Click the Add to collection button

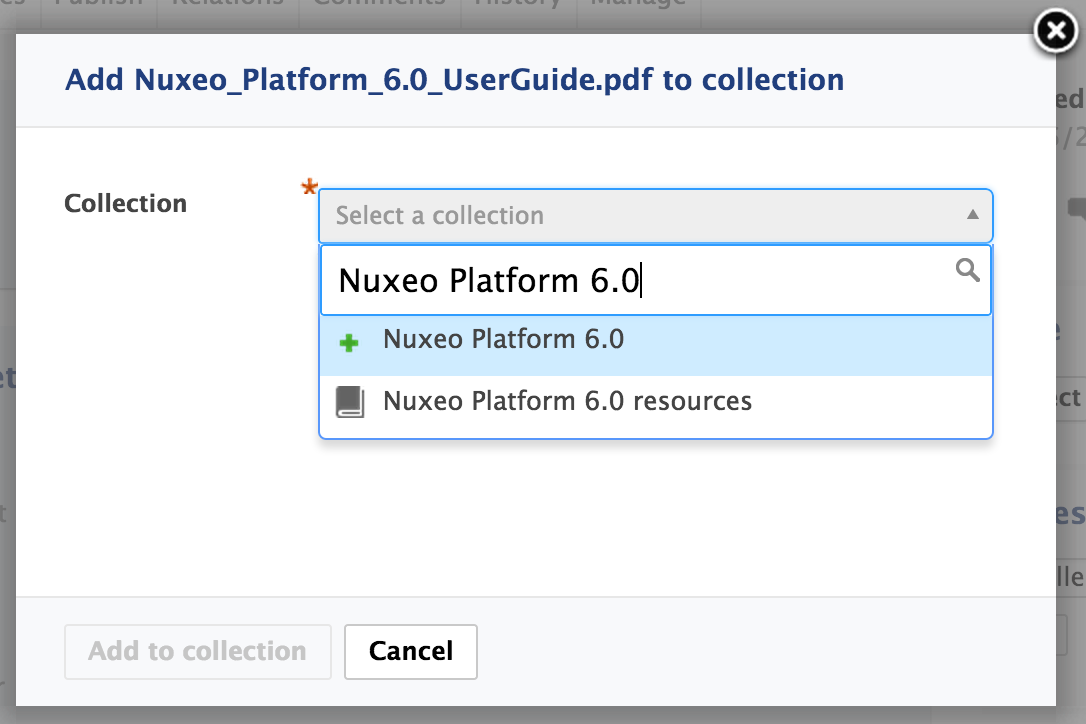(197, 651)
